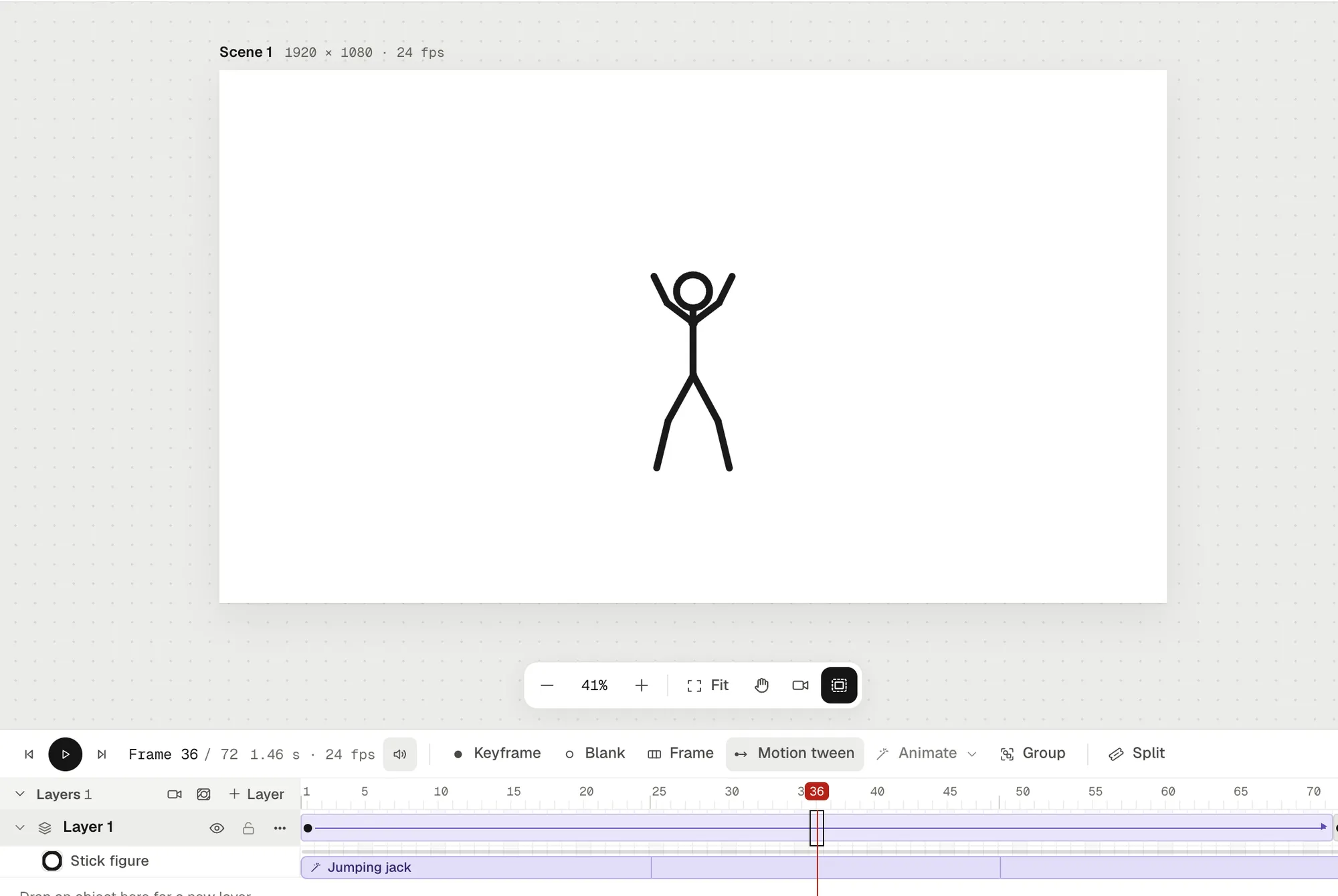1338x896 pixels.
Task: Lock Layer 1
Action: click(248, 828)
